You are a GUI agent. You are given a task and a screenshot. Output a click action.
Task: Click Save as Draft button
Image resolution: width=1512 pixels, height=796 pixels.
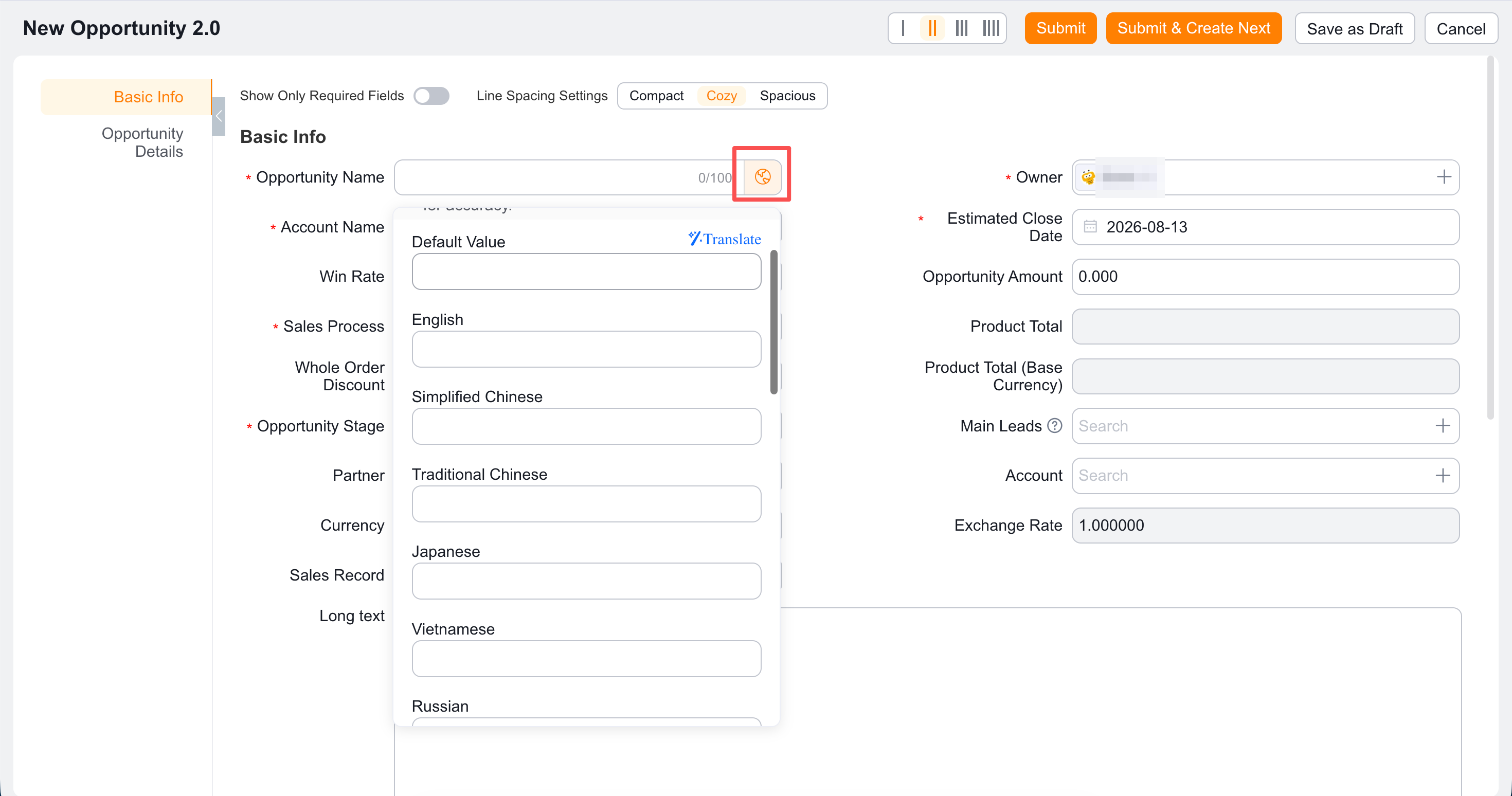coord(1355,28)
